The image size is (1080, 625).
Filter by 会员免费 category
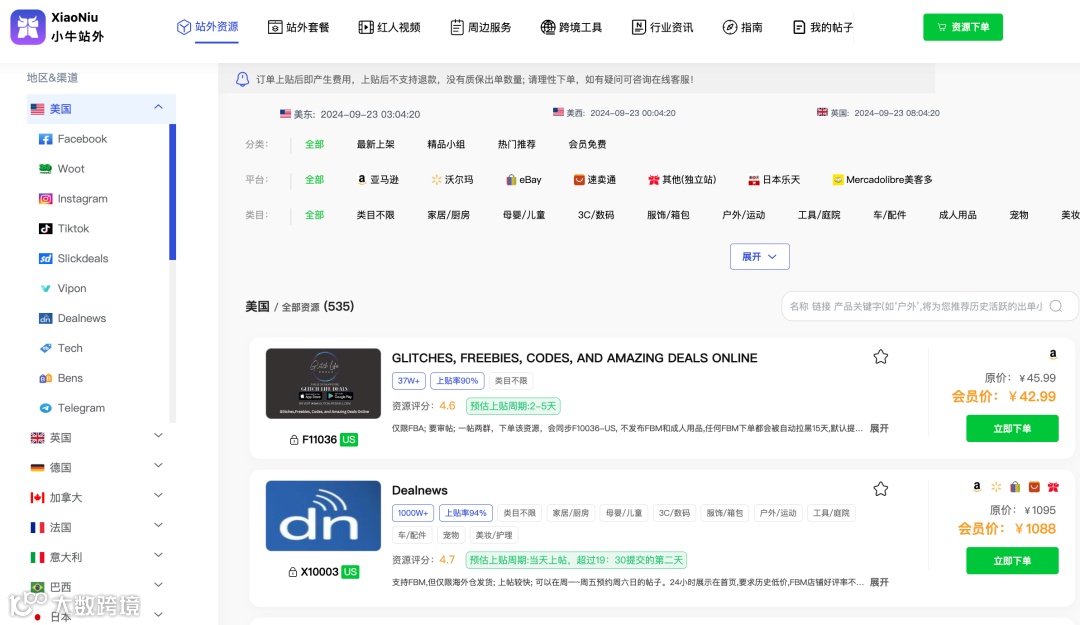click(587, 144)
